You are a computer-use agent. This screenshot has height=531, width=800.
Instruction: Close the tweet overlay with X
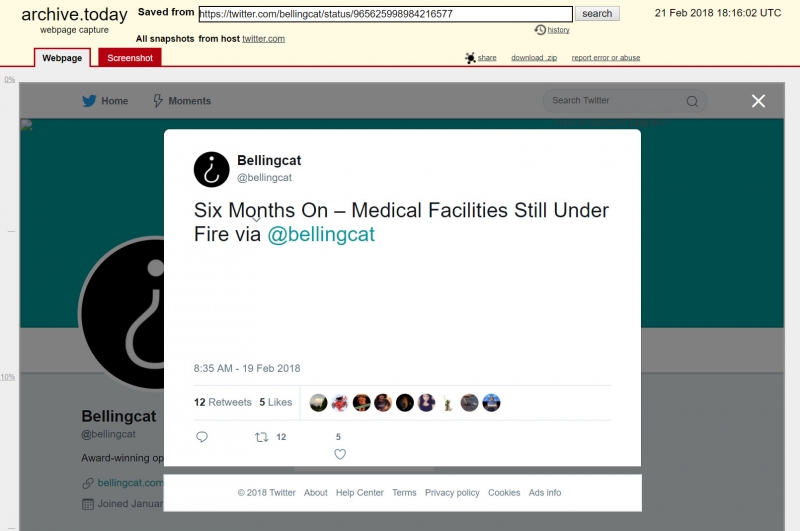pos(758,101)
